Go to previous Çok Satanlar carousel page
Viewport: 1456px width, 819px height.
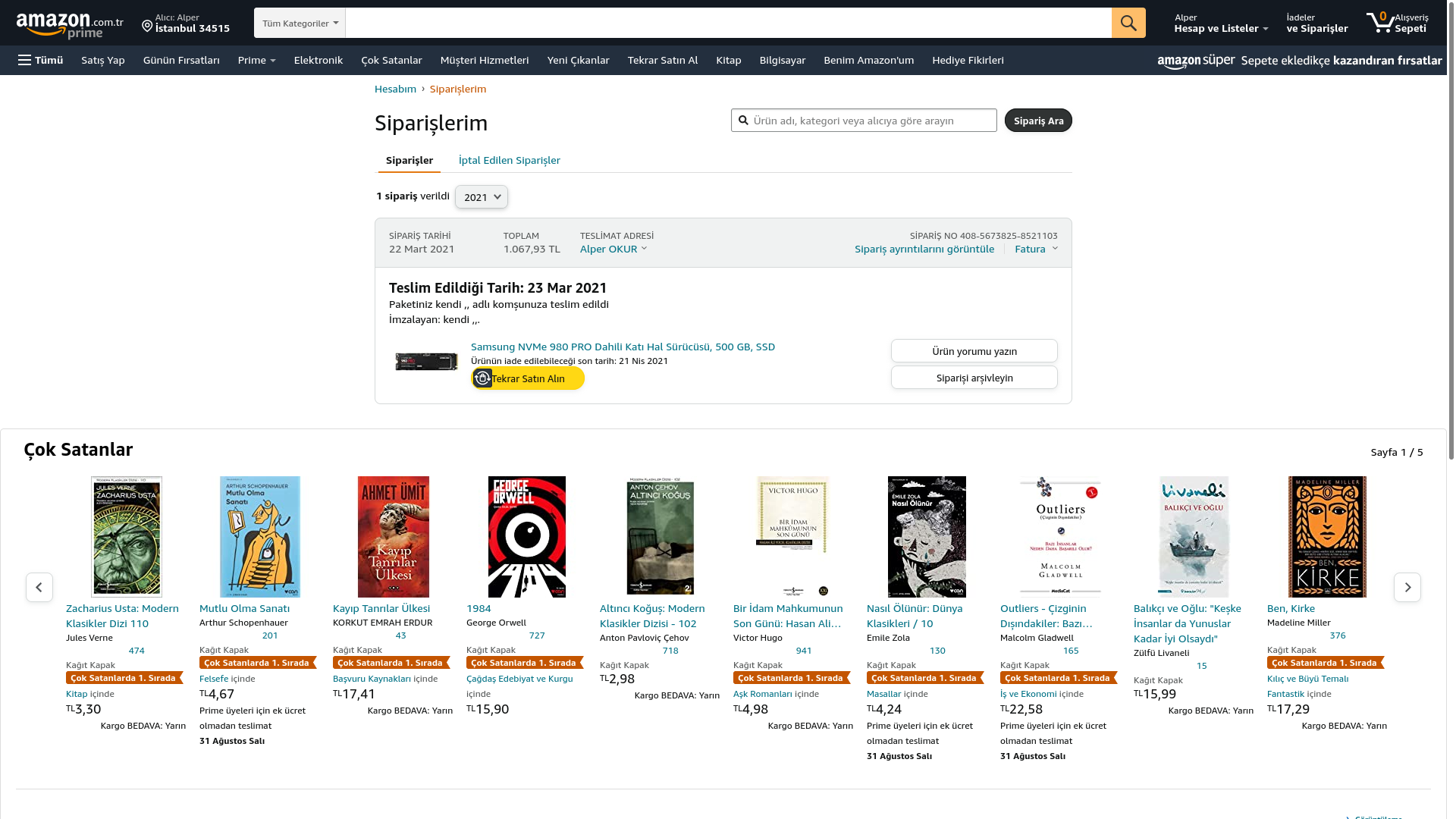click(39, 587)
